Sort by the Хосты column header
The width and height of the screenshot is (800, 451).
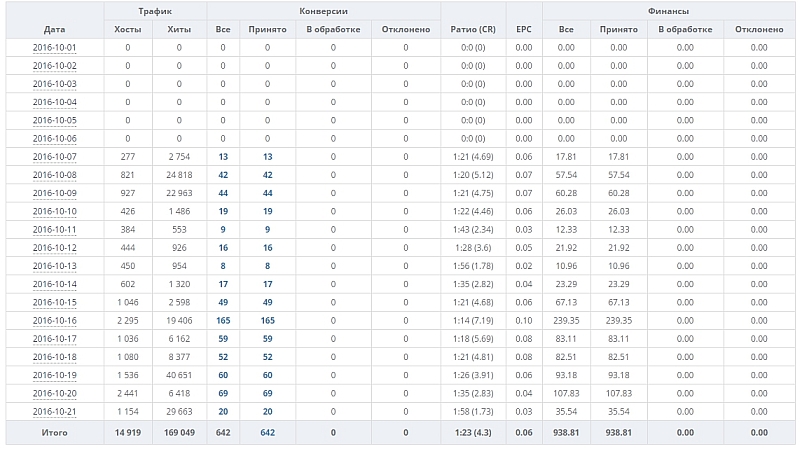click(x=128, y=29)
